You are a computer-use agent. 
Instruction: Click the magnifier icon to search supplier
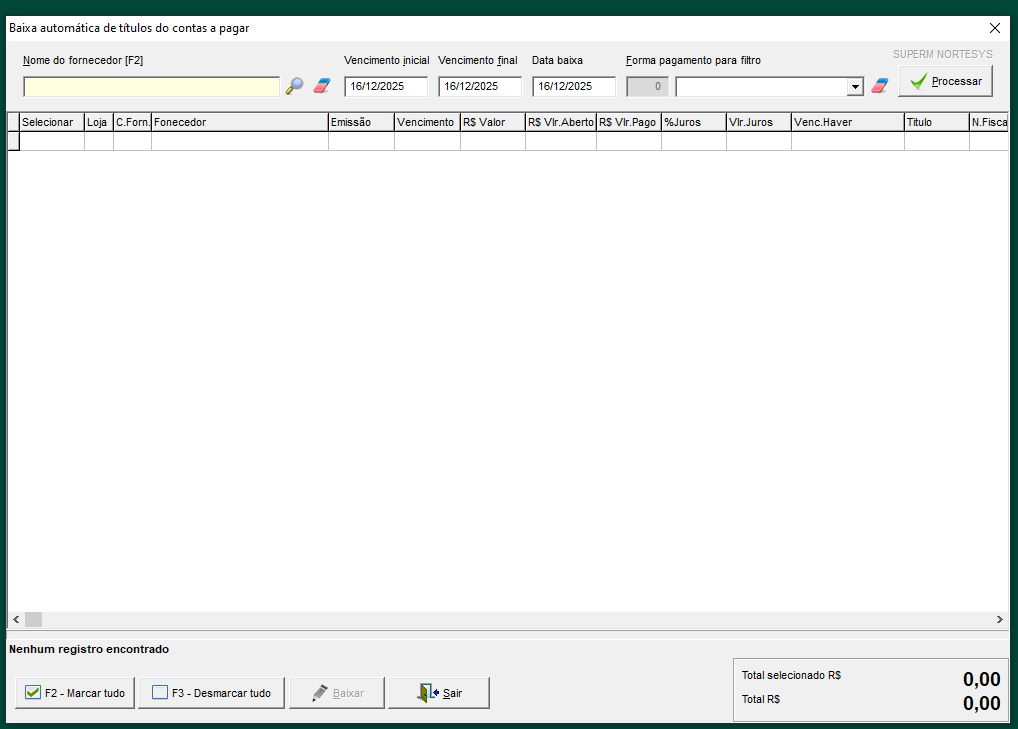(x=294, y=87)
